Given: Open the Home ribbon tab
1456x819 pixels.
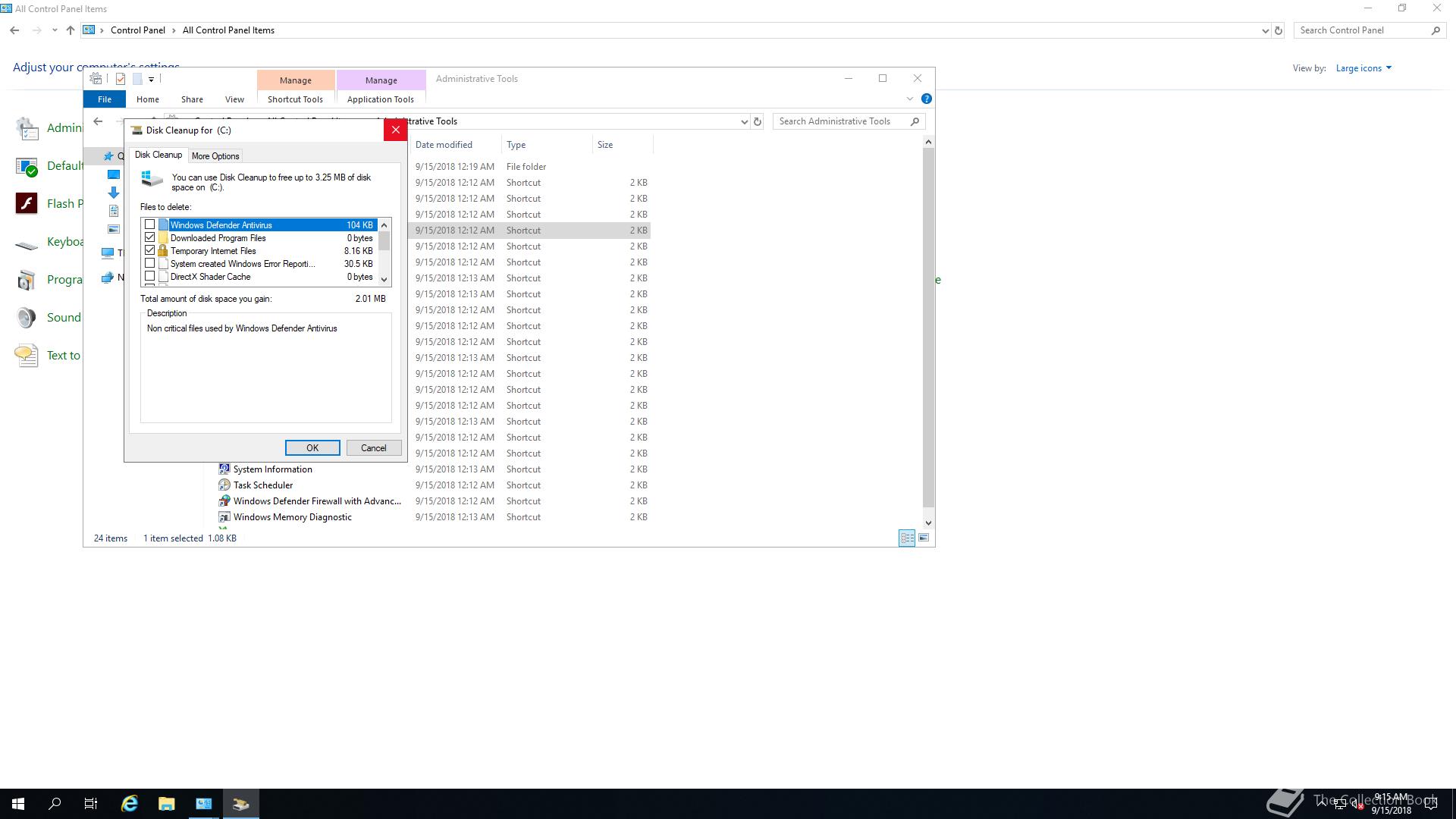Looking at the screenshot, I should 148,99.
